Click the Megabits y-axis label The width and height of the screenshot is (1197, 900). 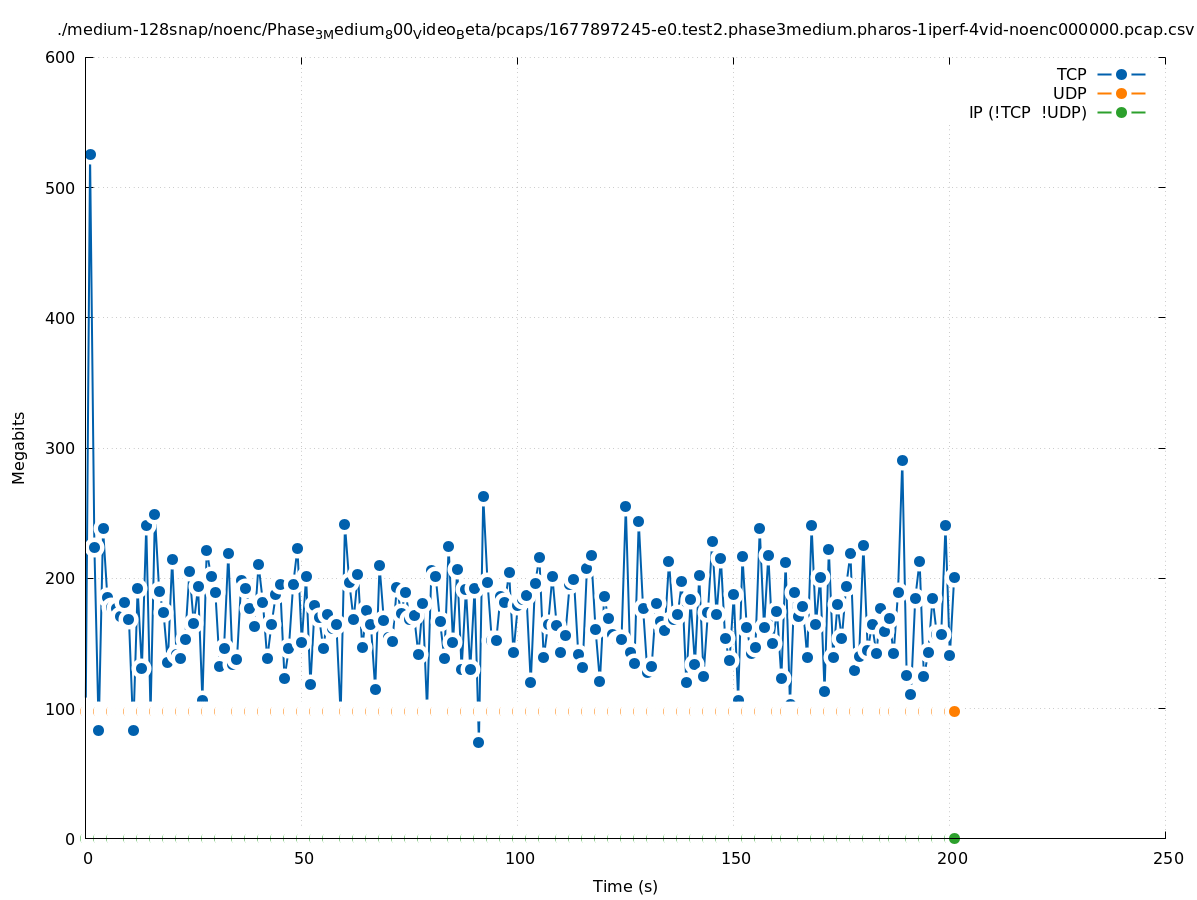19,447
